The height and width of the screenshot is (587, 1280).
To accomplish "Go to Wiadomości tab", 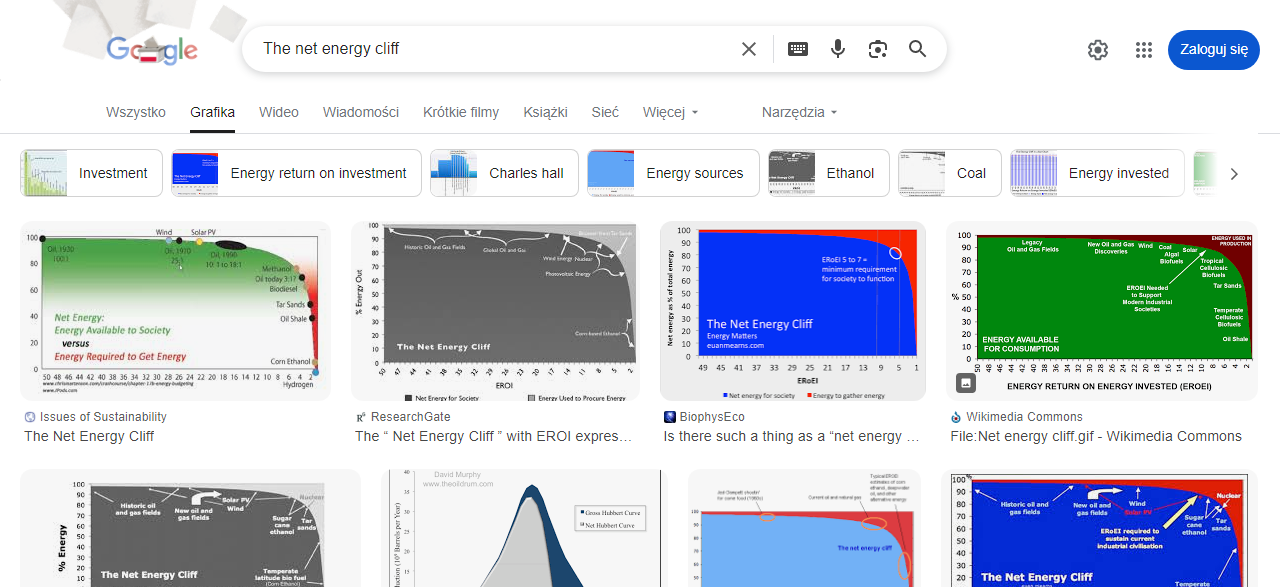I will coord(361,112).
